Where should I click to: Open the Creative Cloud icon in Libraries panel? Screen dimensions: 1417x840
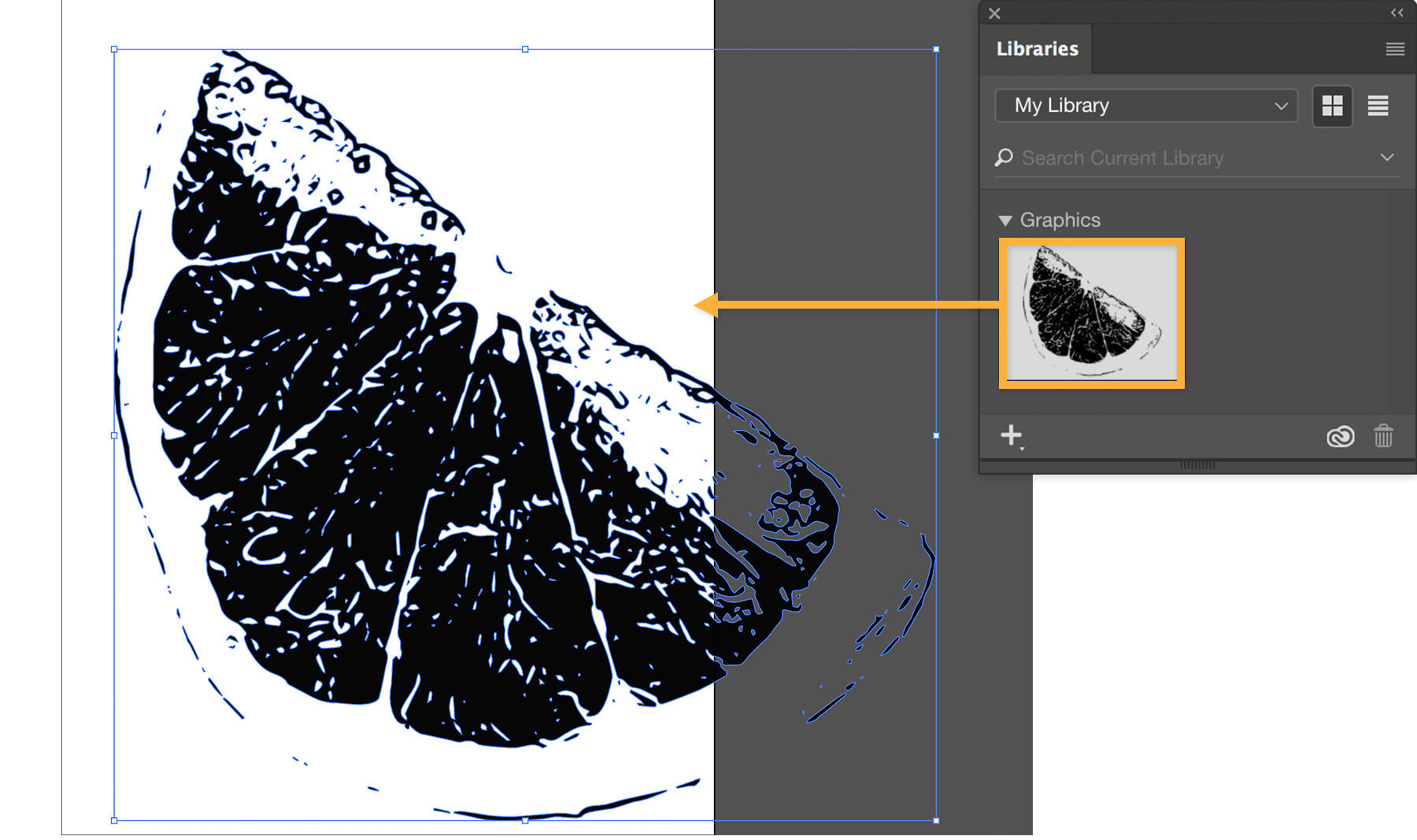(1340, 436)
